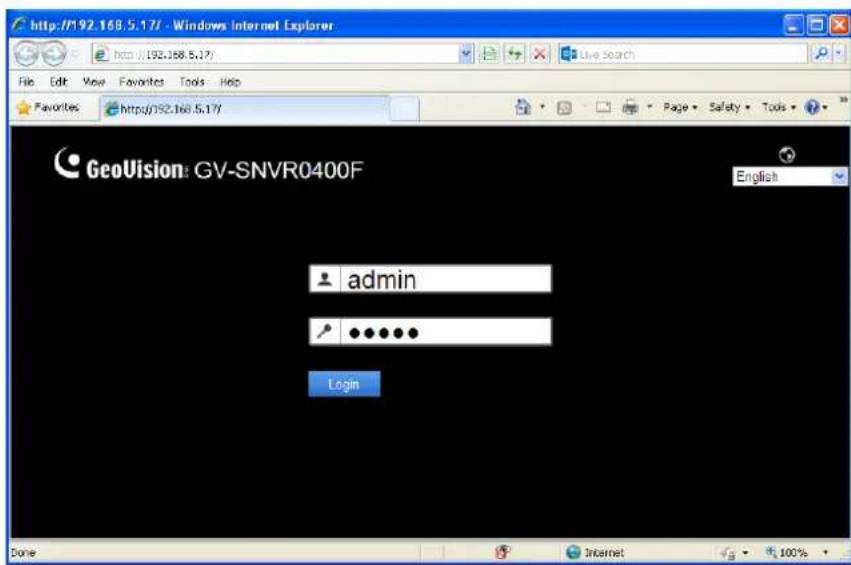The width and height of the screenshot is (851, 565).
Task: Click the command bar overflow chevron
Action: [843, 100]
